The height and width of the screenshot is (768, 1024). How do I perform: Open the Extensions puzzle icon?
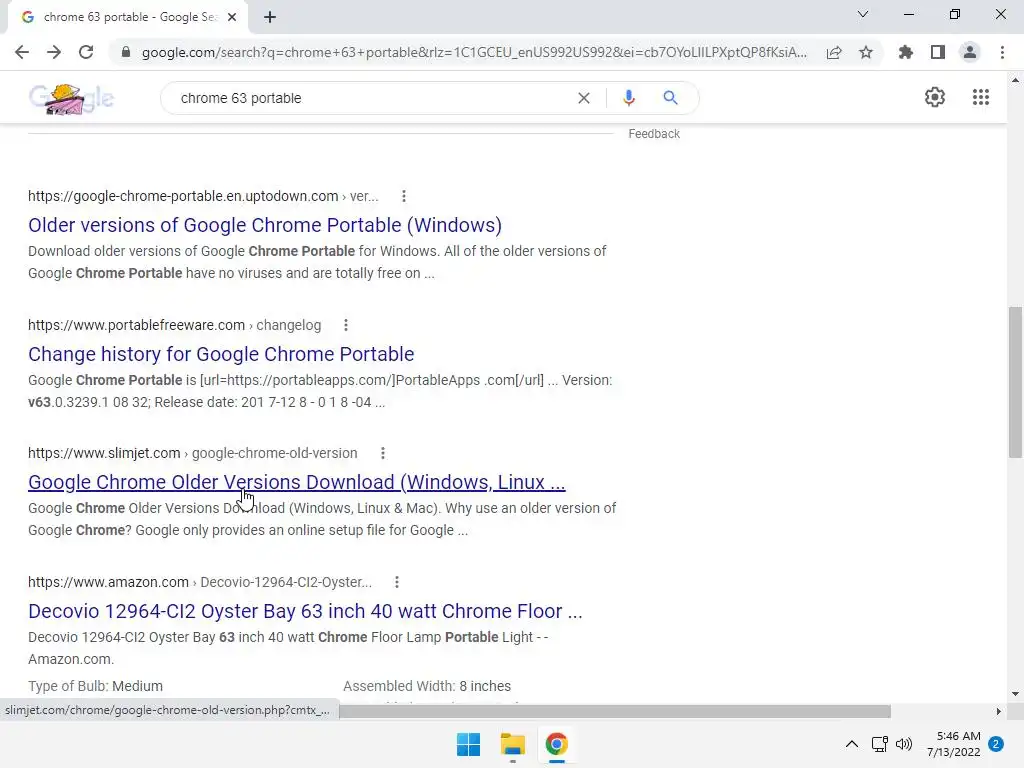click(x=906, y=52)
